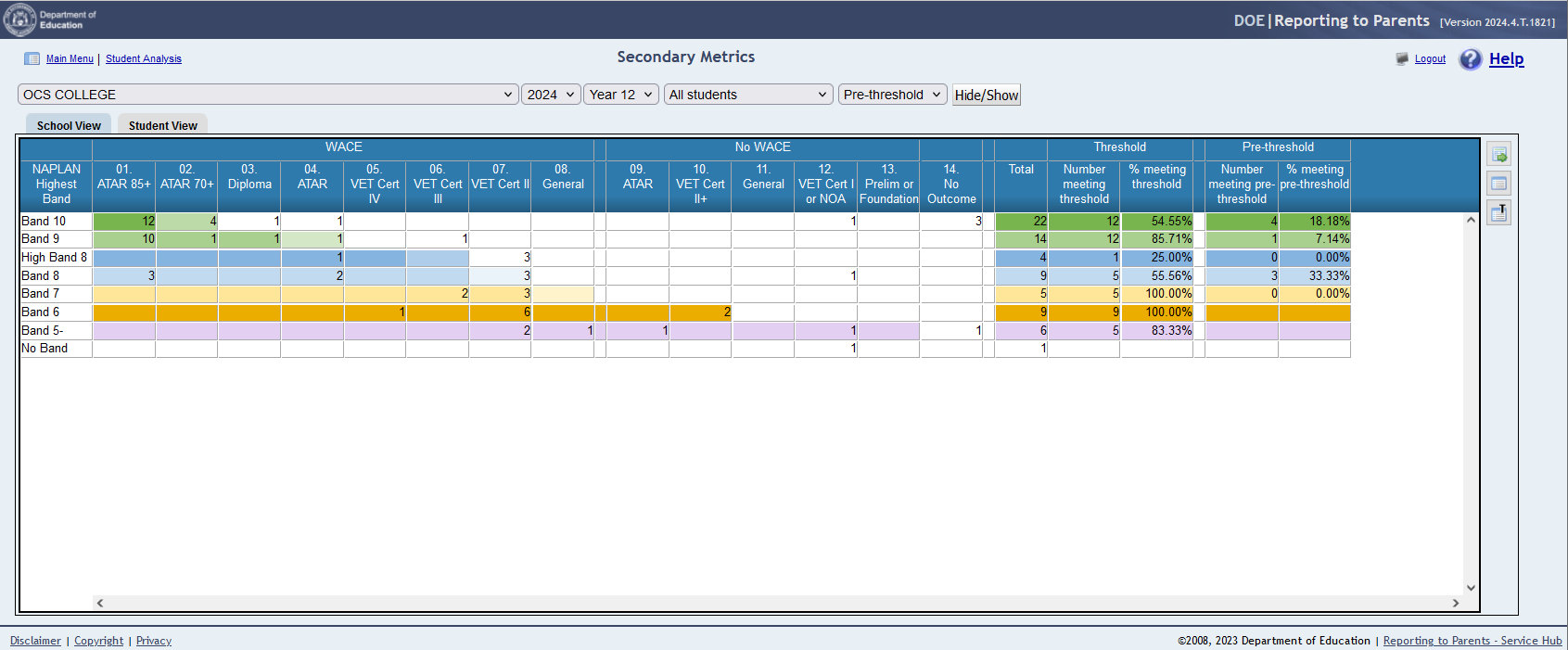
Task: Open the All students filter dropdown
Action: pos(747,95)
